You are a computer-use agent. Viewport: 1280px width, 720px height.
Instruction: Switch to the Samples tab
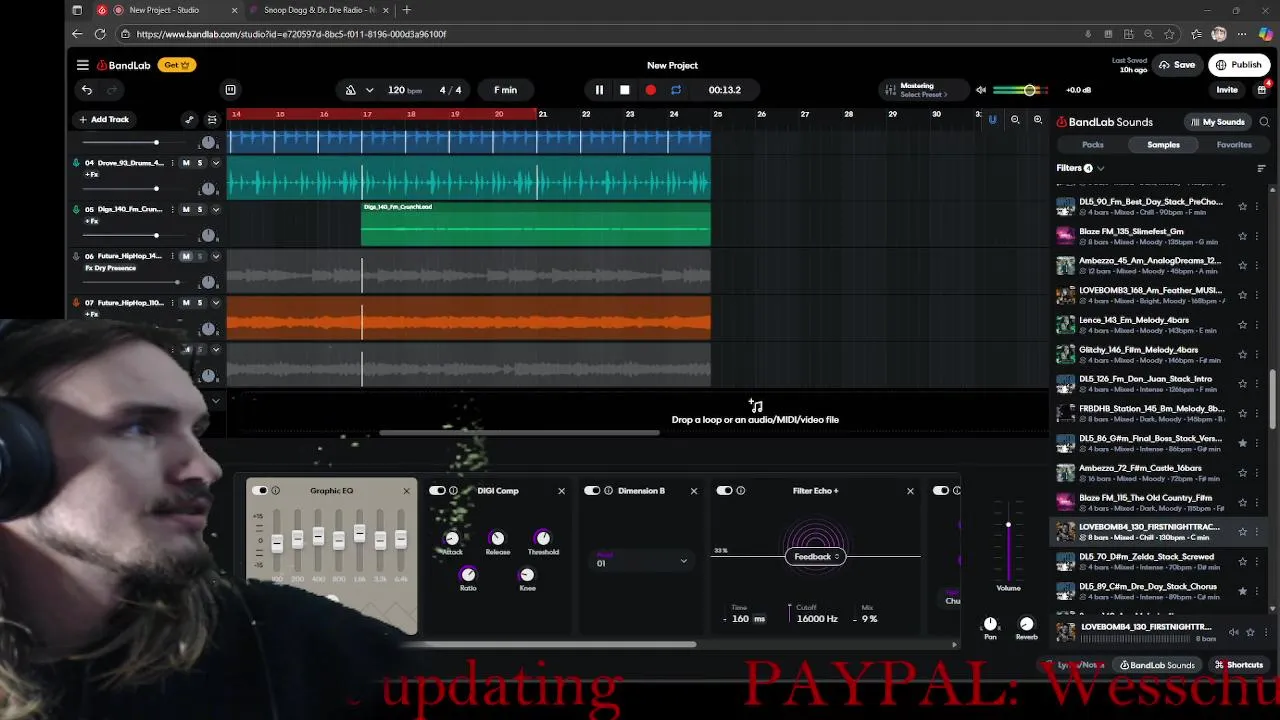[1163, 145]
